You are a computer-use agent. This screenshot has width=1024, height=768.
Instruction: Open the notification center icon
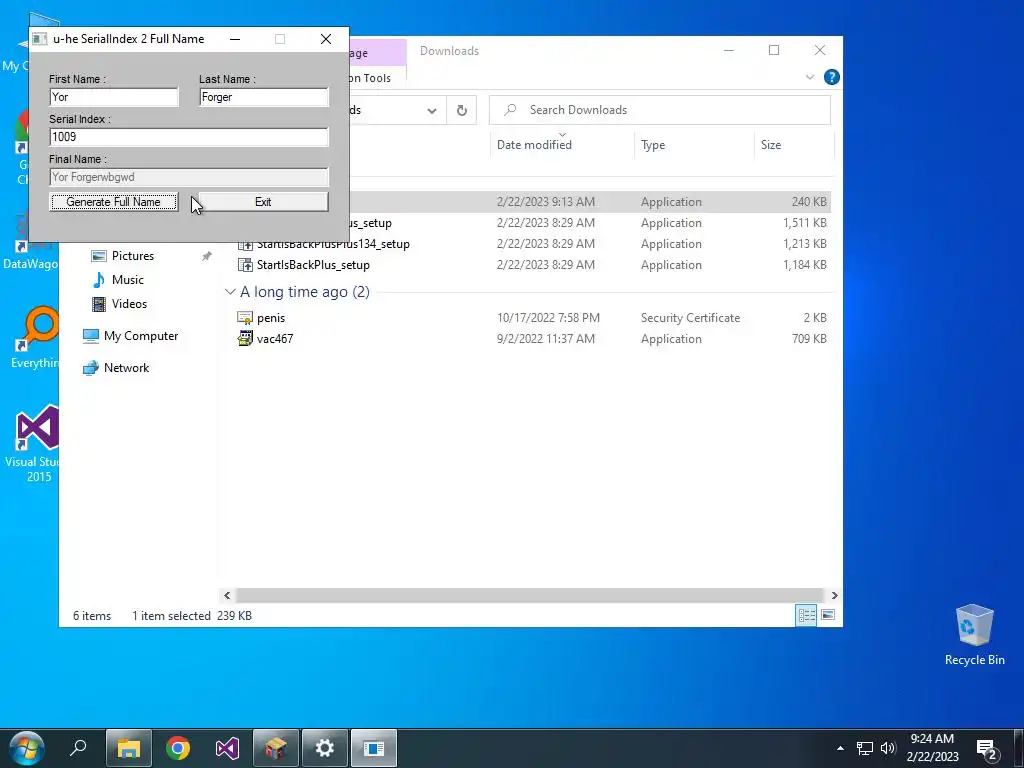tap(987, 749)
